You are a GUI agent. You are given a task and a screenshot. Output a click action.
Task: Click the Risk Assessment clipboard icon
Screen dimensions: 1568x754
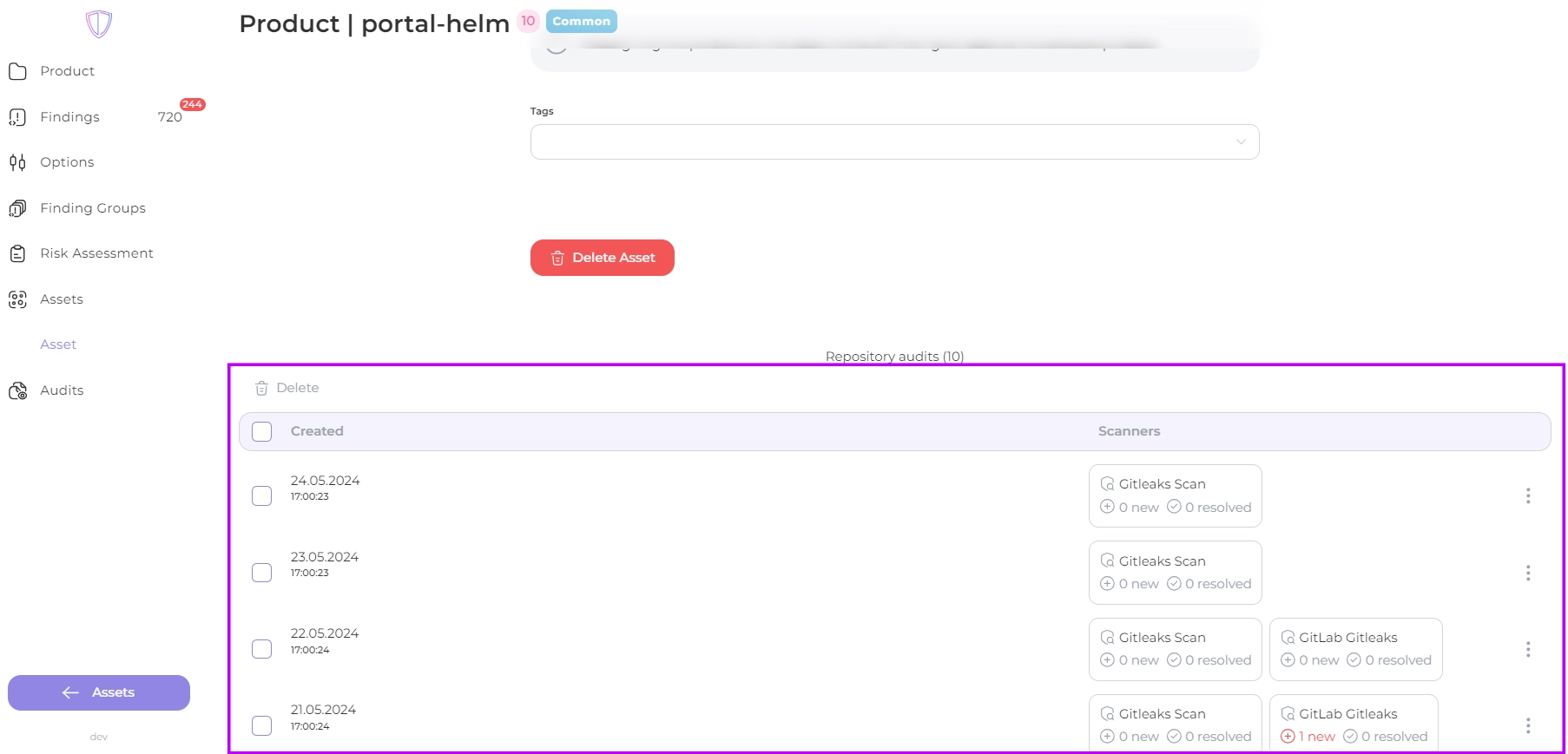17,253
